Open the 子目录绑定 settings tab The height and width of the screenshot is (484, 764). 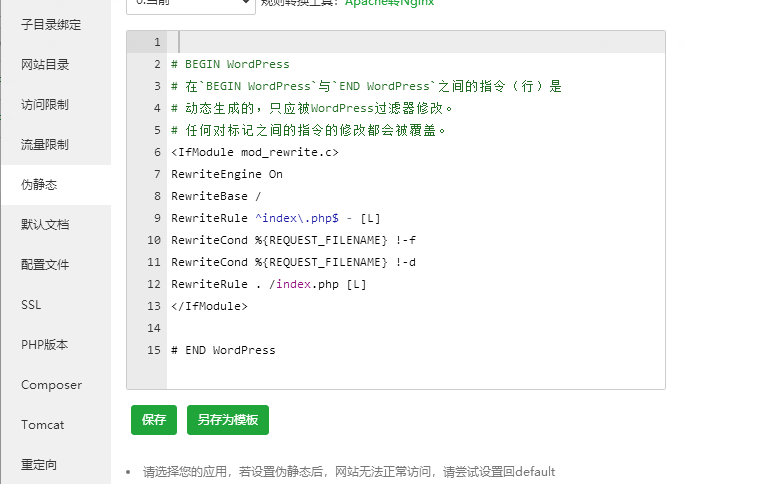51,24
